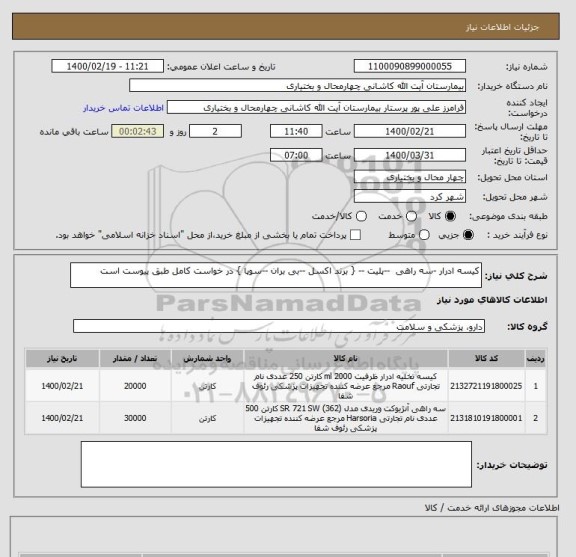The image size is (576, 557).
Task: Click the نام کالا column header
Action: tap(346, 359)
